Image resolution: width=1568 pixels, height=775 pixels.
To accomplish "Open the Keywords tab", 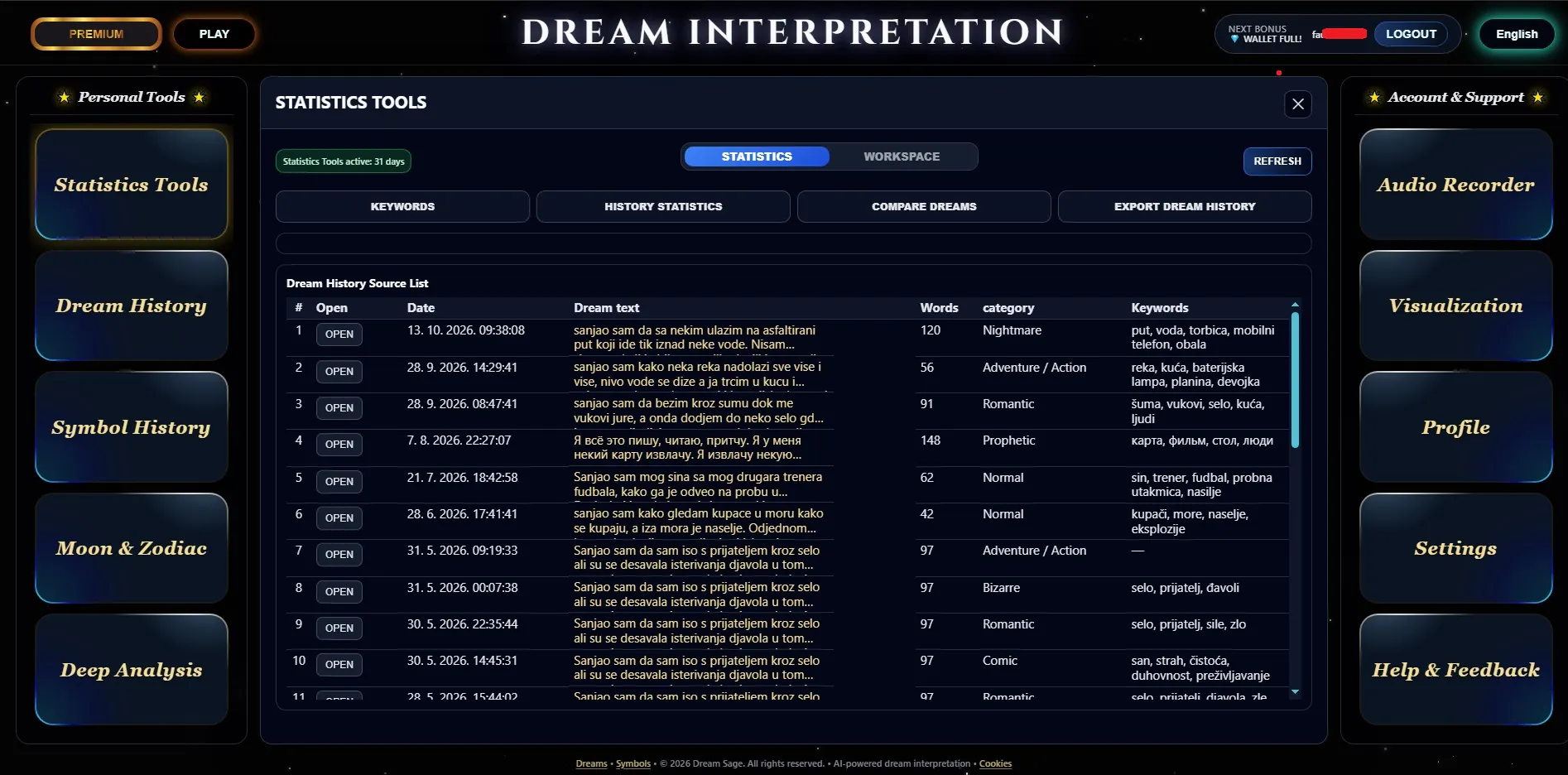I will 402,206.
